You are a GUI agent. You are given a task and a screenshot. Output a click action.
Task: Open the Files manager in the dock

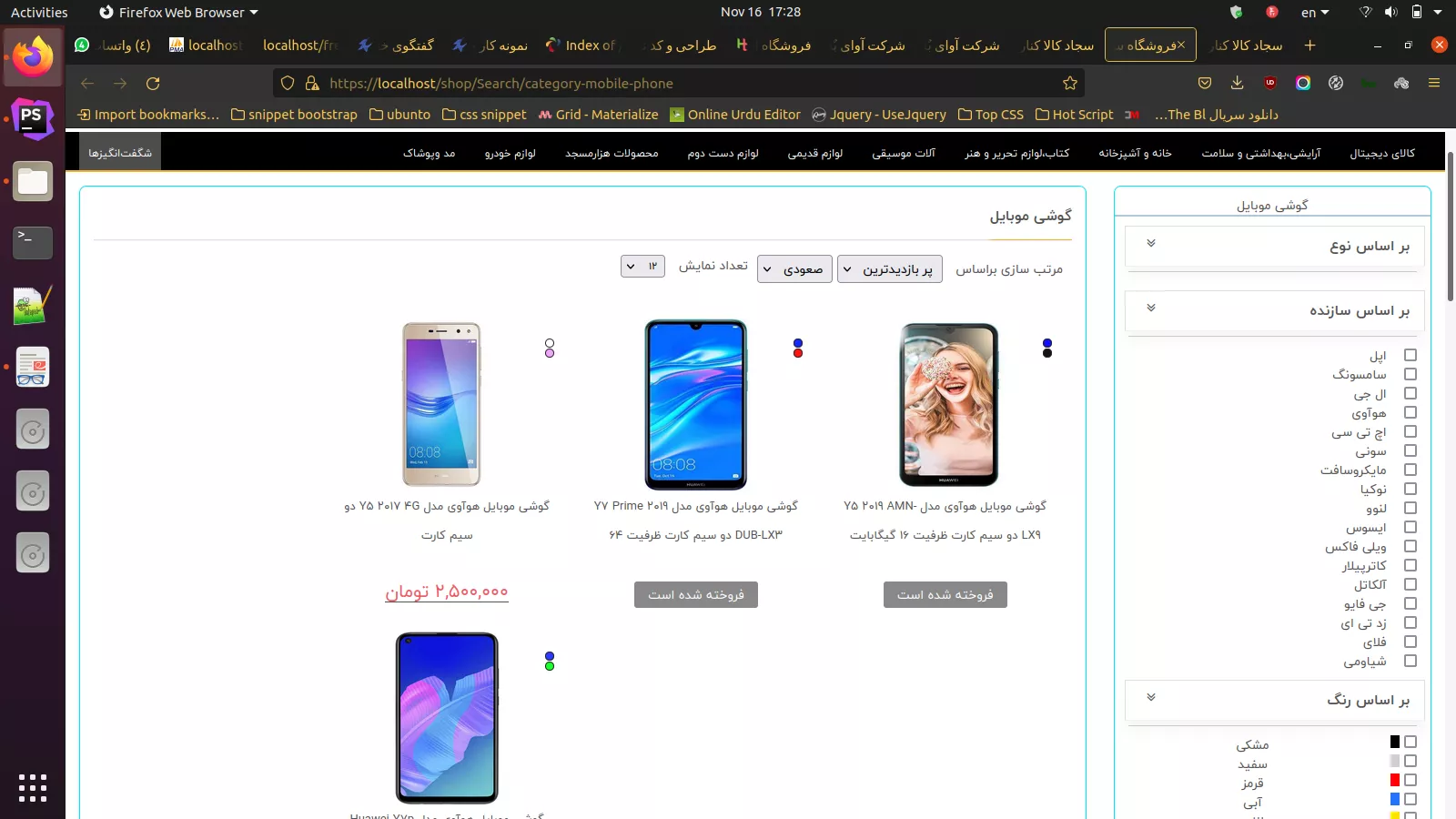[x=33, y=181]
